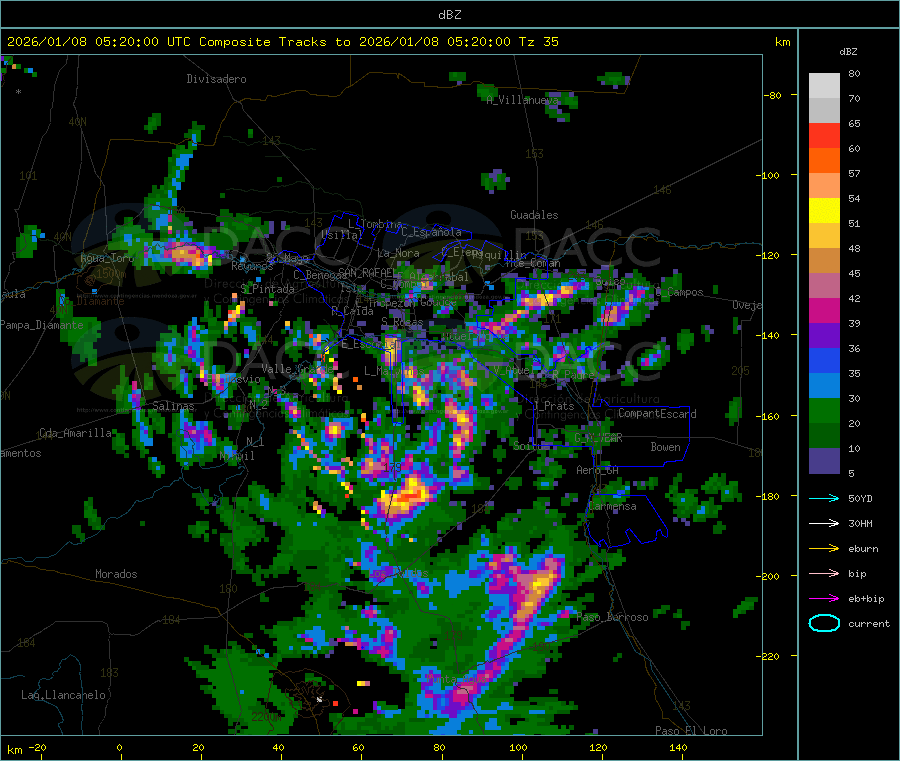Click the 'S_Pintada' place label
The width and height of the screenshot is (900, 761).
pos(267,289)
